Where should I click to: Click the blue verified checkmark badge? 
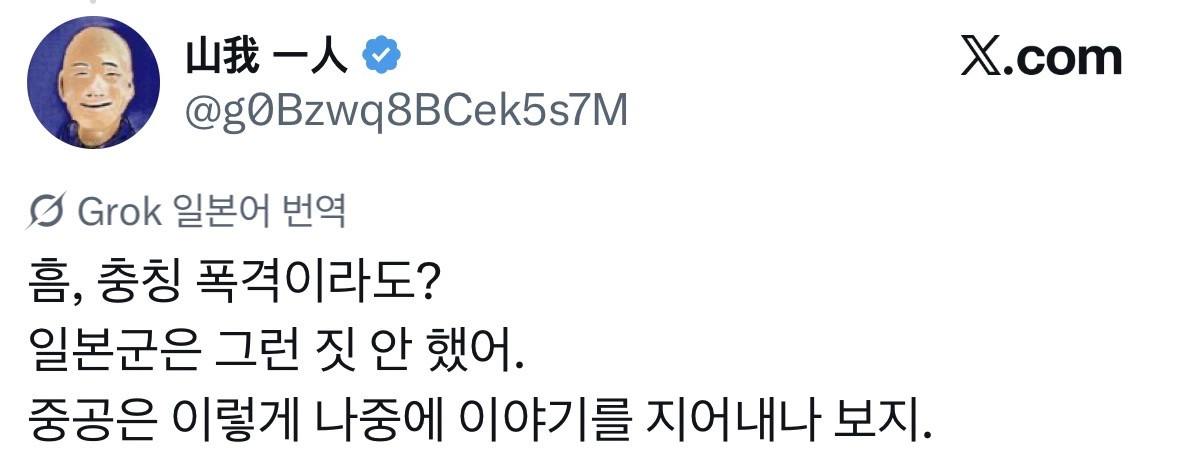coord(383,55)
